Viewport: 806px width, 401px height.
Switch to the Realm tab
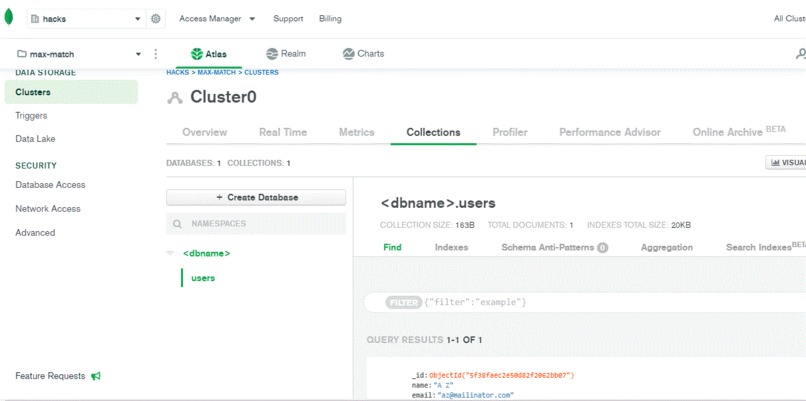tap(286, 53)
